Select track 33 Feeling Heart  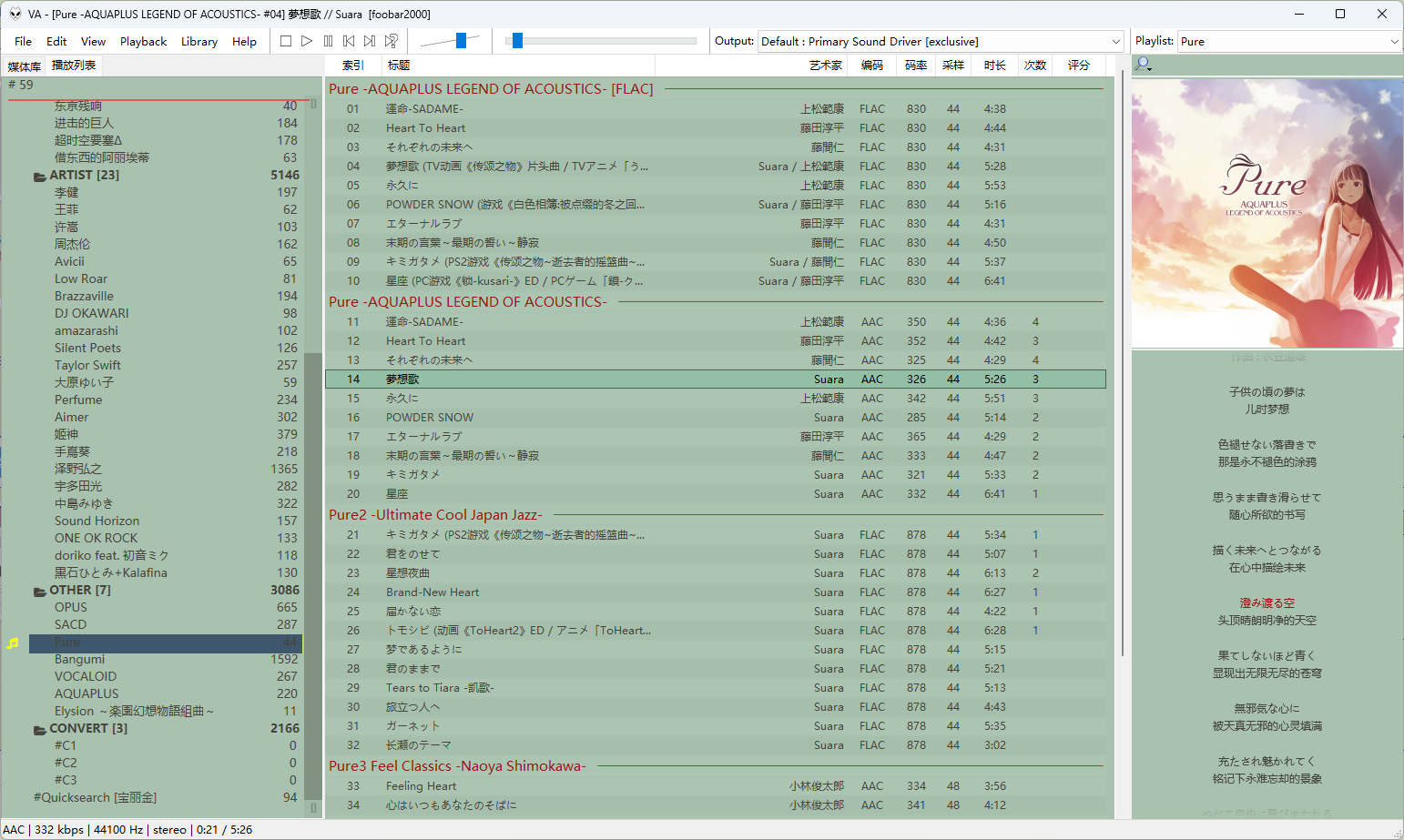click(716, 786)
